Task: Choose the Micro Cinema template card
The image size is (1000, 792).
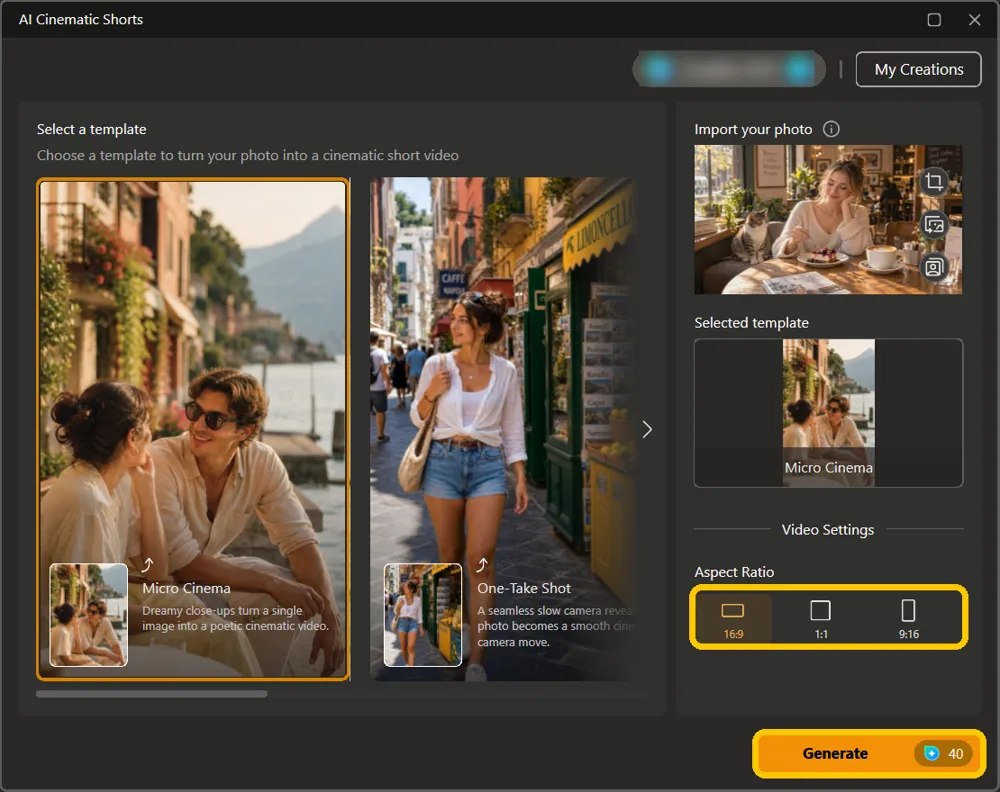Action: tap(193, 429)
